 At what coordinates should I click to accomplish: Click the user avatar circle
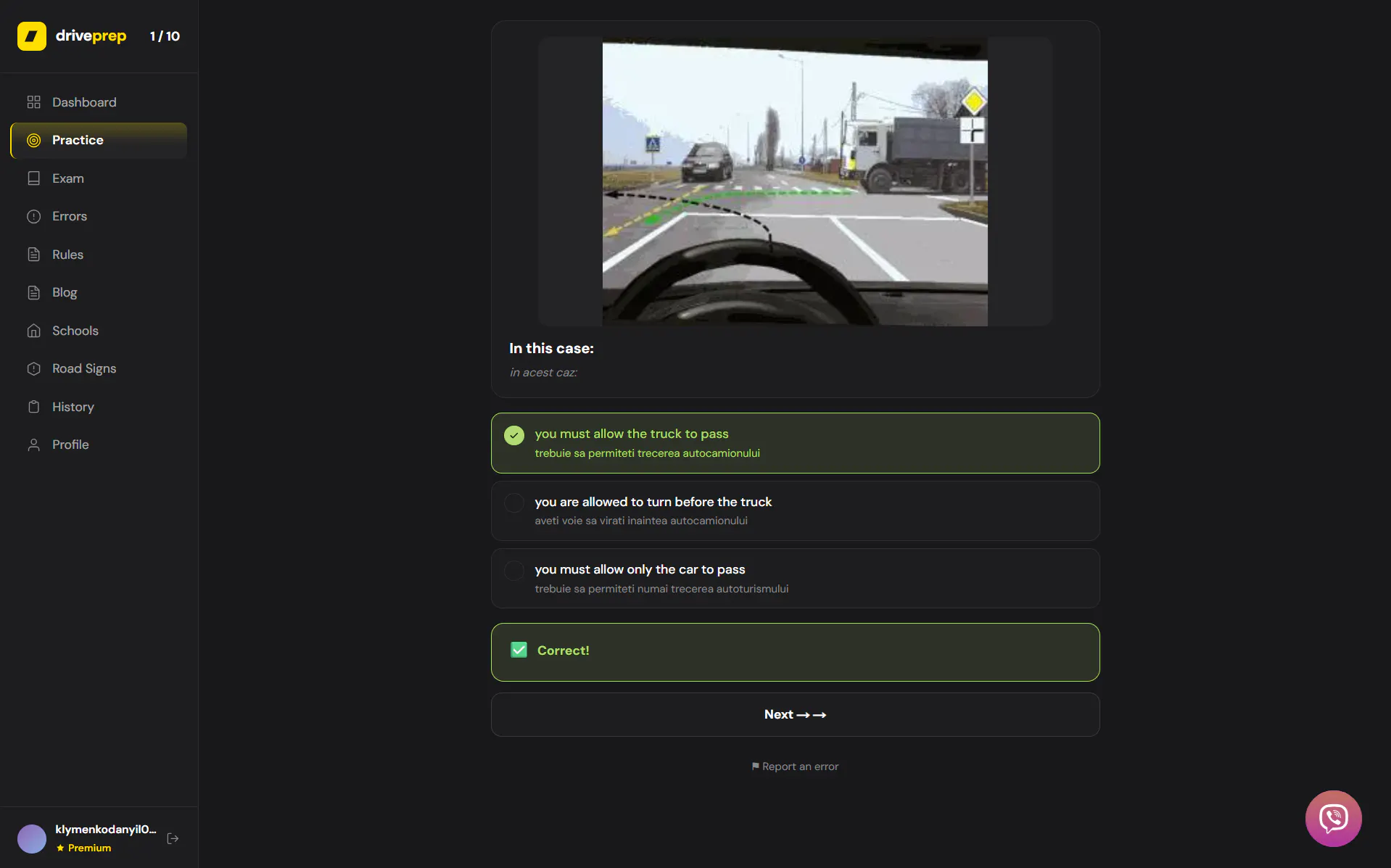point(32,838)
